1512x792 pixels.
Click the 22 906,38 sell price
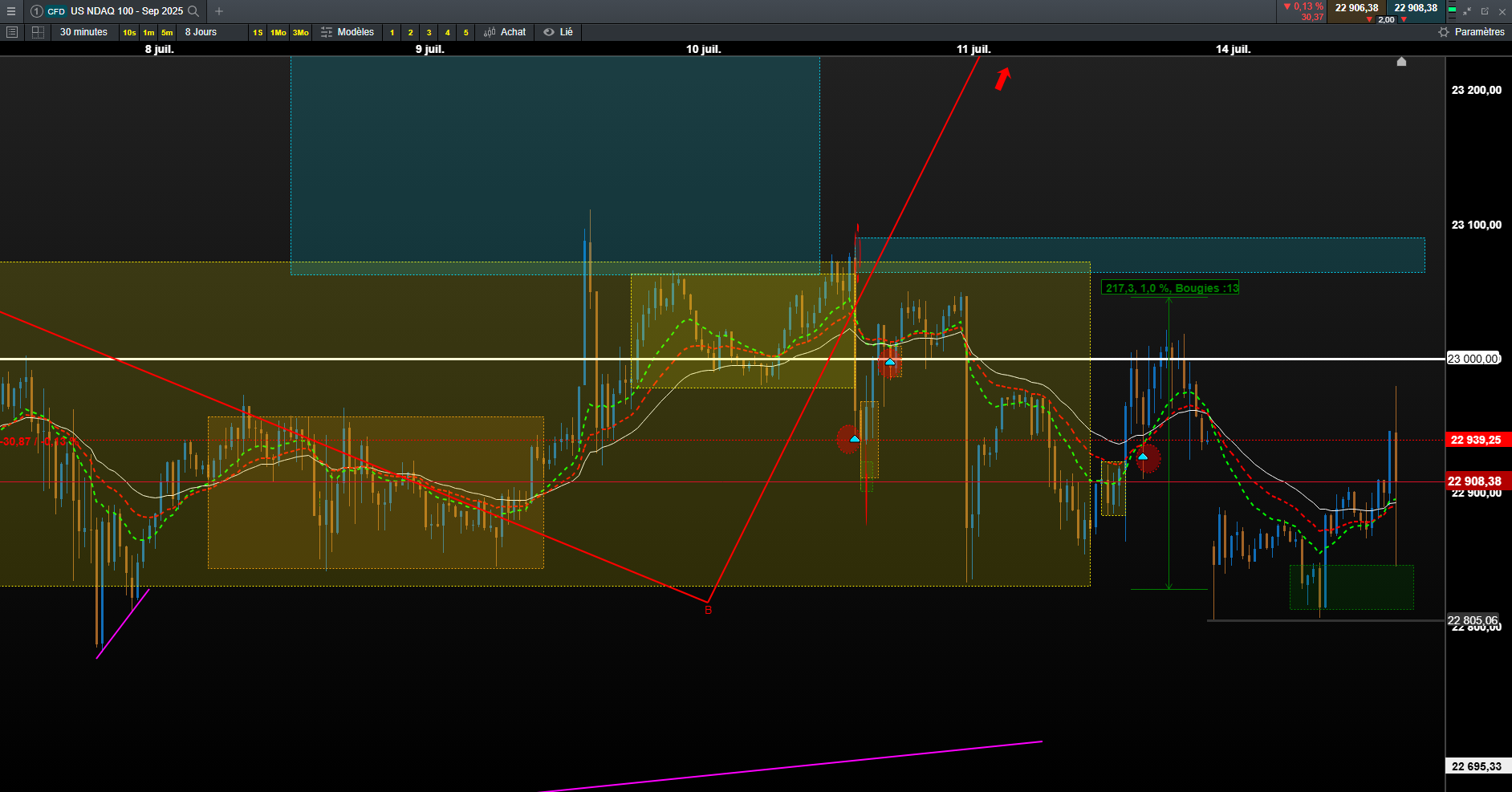[1356, 8]
